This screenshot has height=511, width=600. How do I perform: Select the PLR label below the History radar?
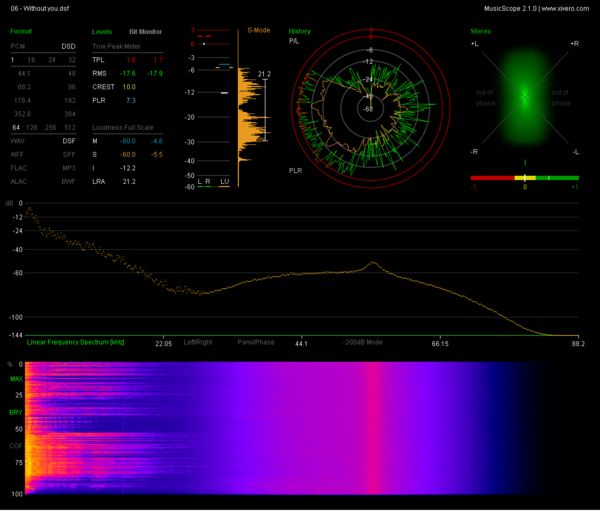pos(295,171)
